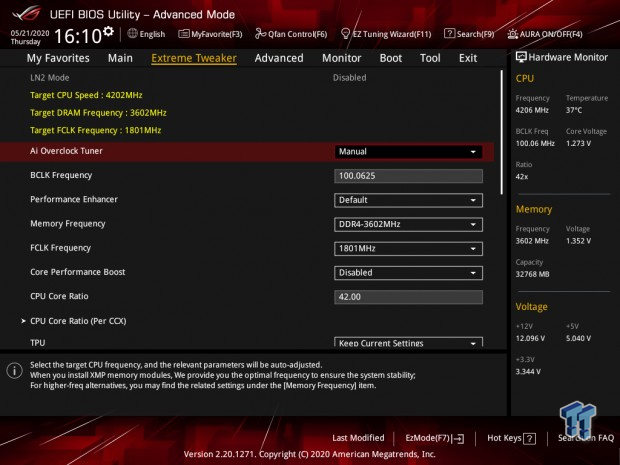Viewport: 620px width, 465px height.
Task: Click the Voltage section heading
Action: (x=531, y=307)
